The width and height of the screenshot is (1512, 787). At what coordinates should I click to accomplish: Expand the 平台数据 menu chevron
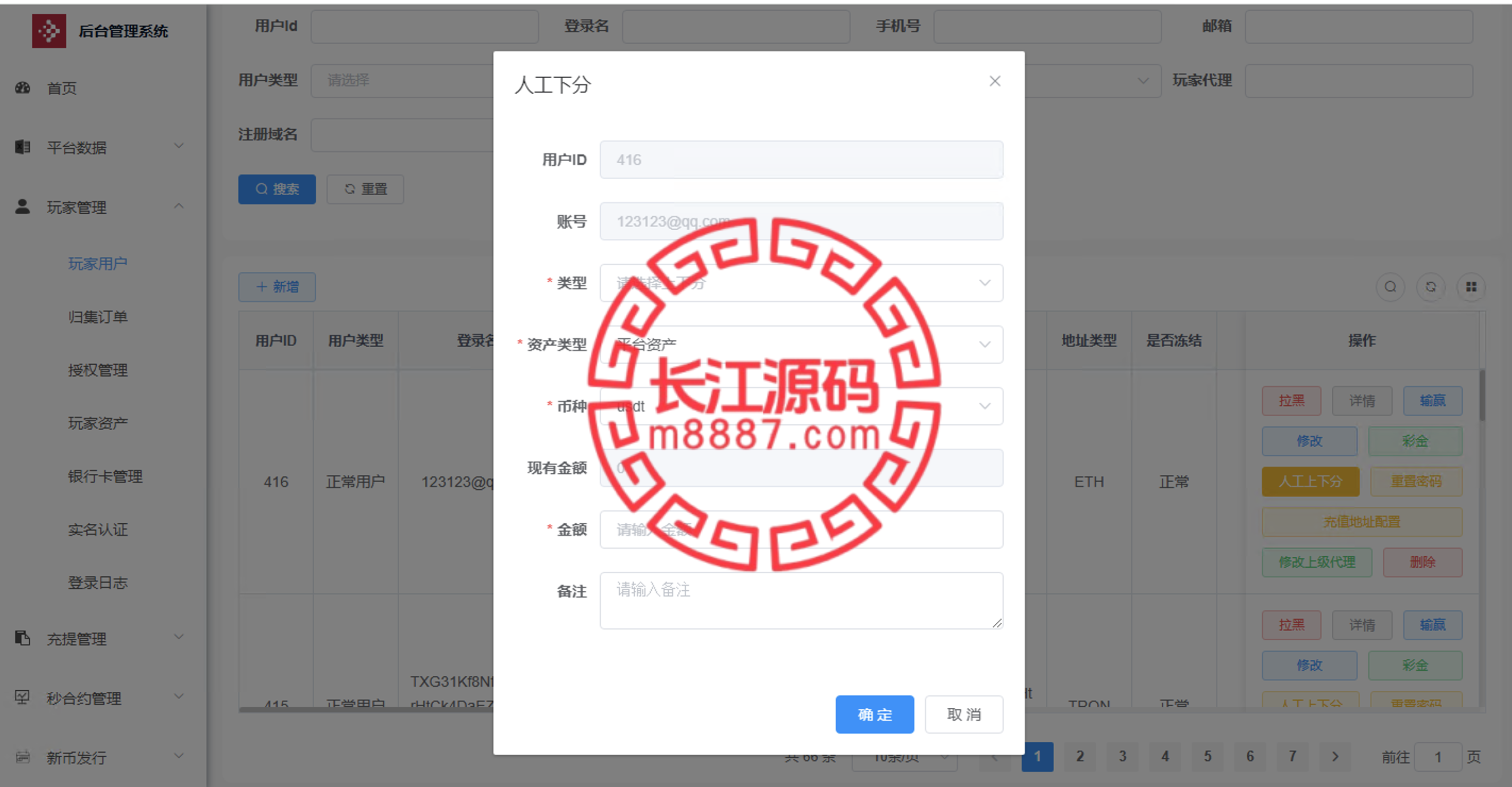tap(179, 146)
